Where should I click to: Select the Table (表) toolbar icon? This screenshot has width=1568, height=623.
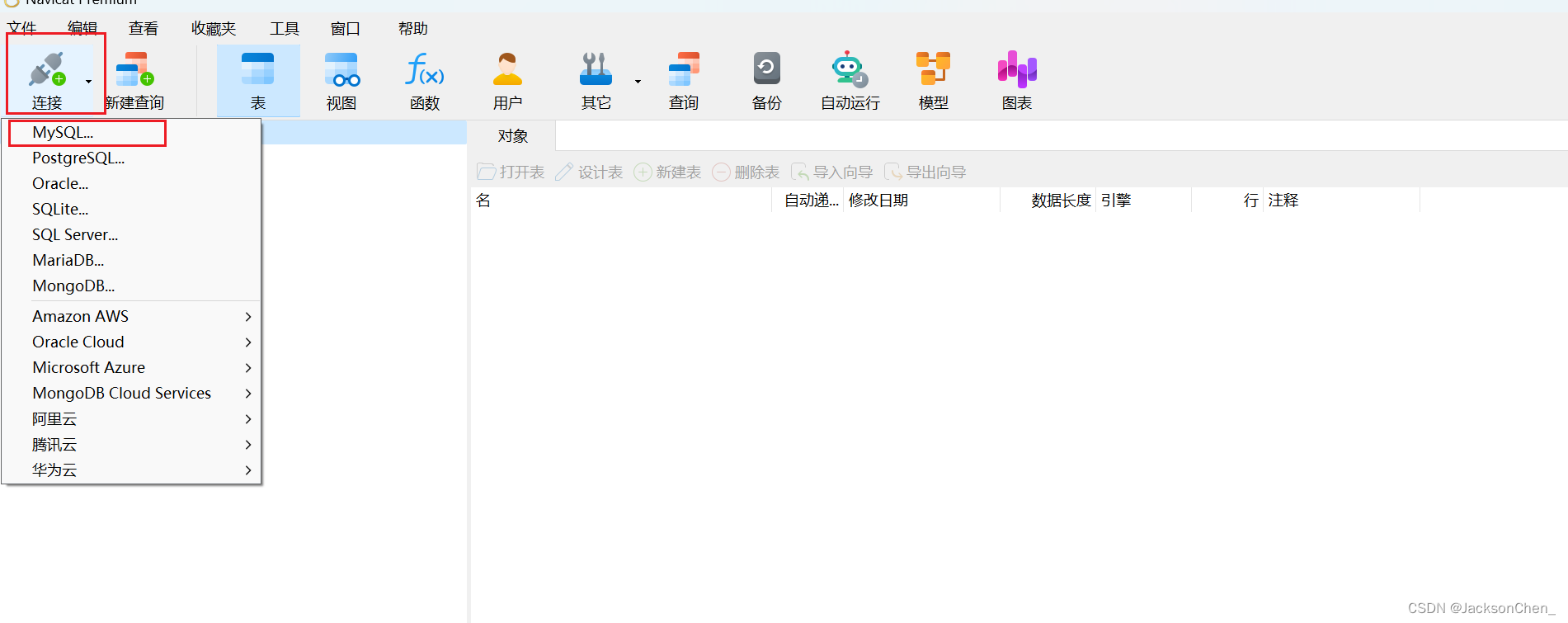point(258,69)
